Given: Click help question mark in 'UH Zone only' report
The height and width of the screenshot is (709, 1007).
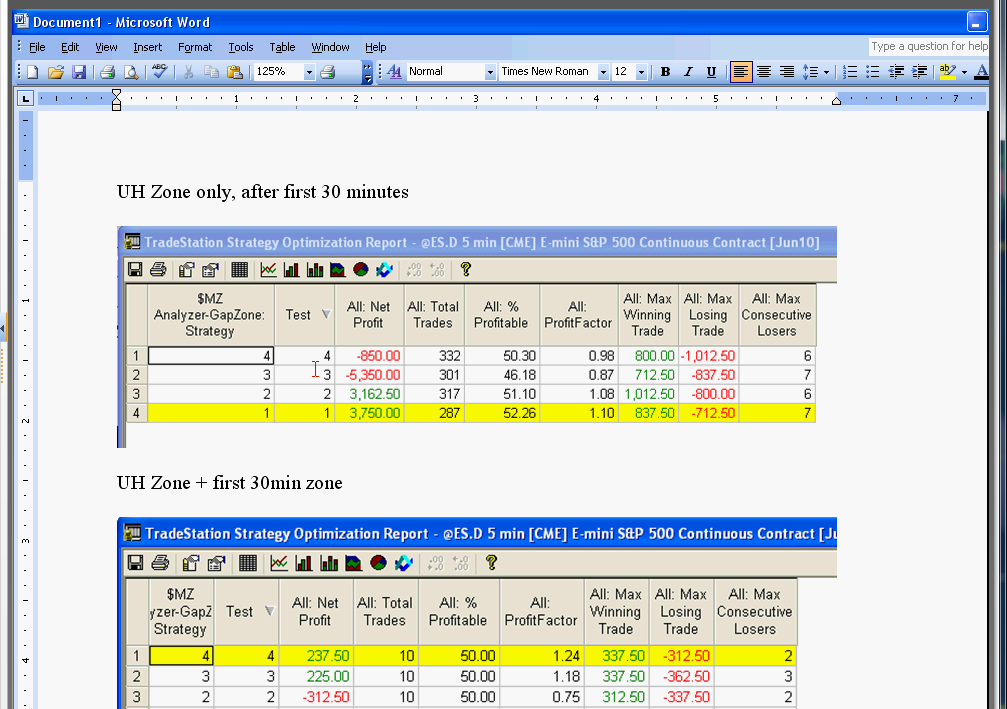Looking at the screenshot, I should pos(466,270).
